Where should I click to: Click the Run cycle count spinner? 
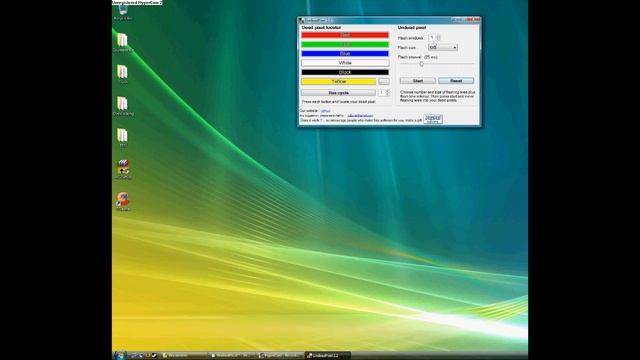click(x=384, y=93)
